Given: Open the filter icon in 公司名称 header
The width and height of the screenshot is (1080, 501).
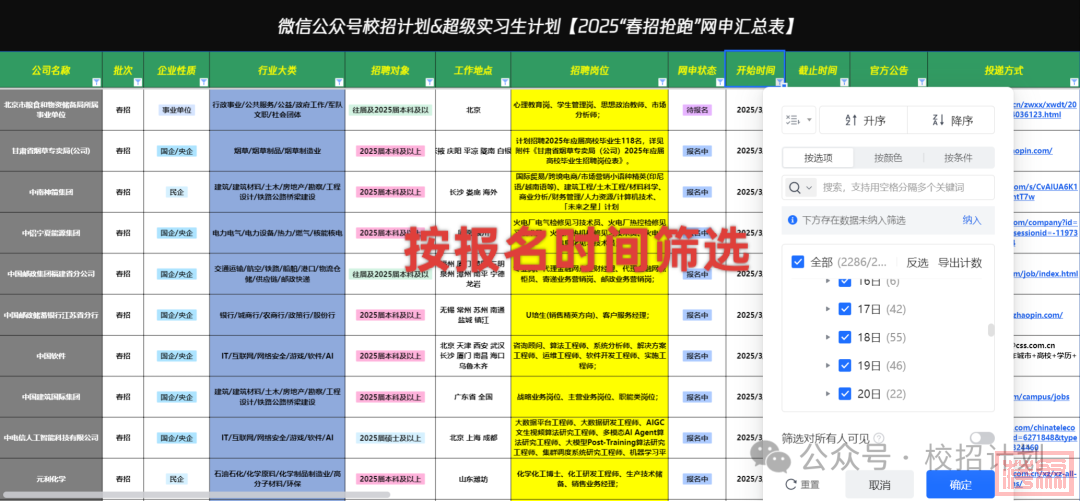Looking at the screenshot, I should click(97, 82).
